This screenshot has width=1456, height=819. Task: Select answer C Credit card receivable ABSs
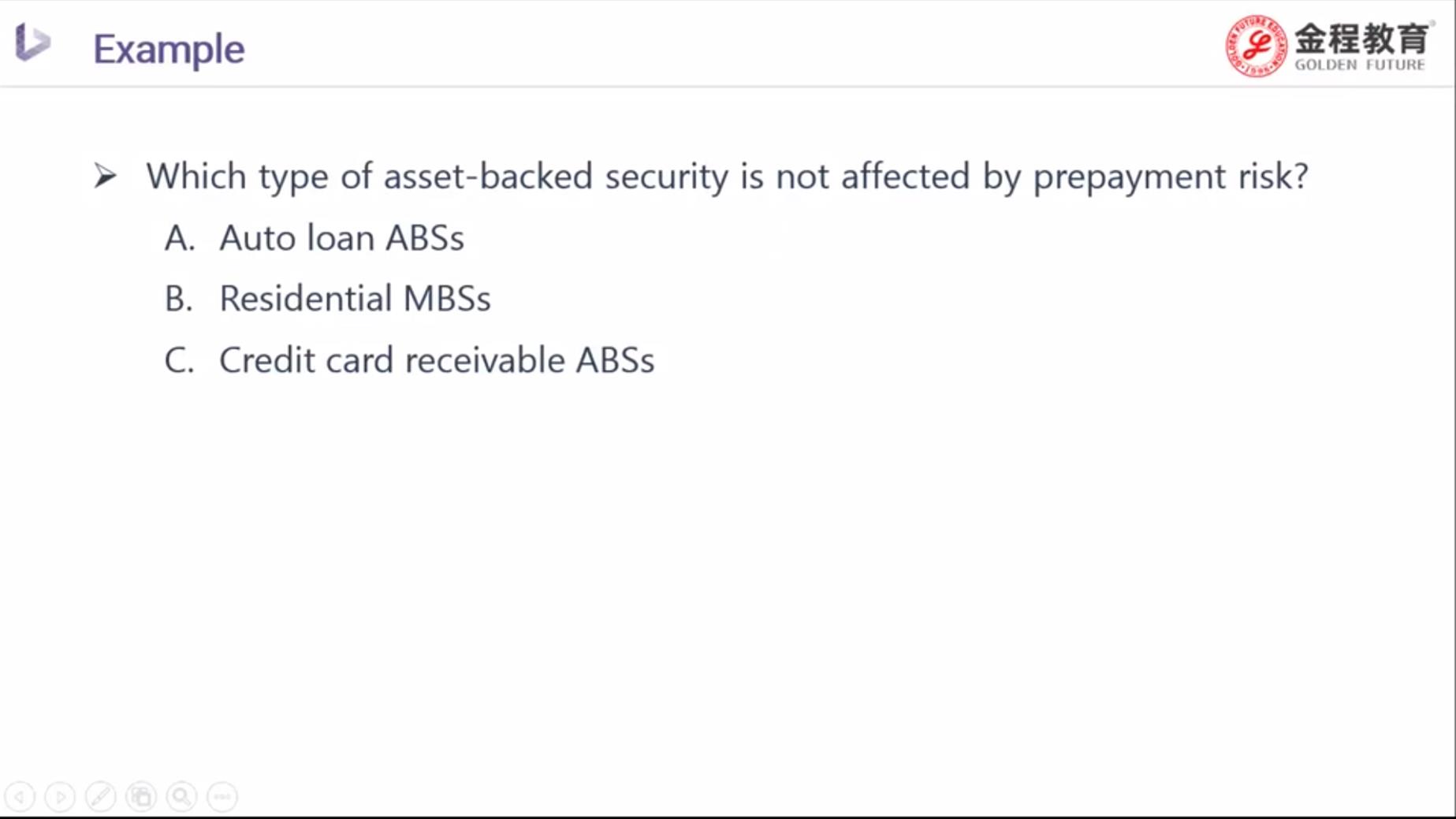click(409, 360)
